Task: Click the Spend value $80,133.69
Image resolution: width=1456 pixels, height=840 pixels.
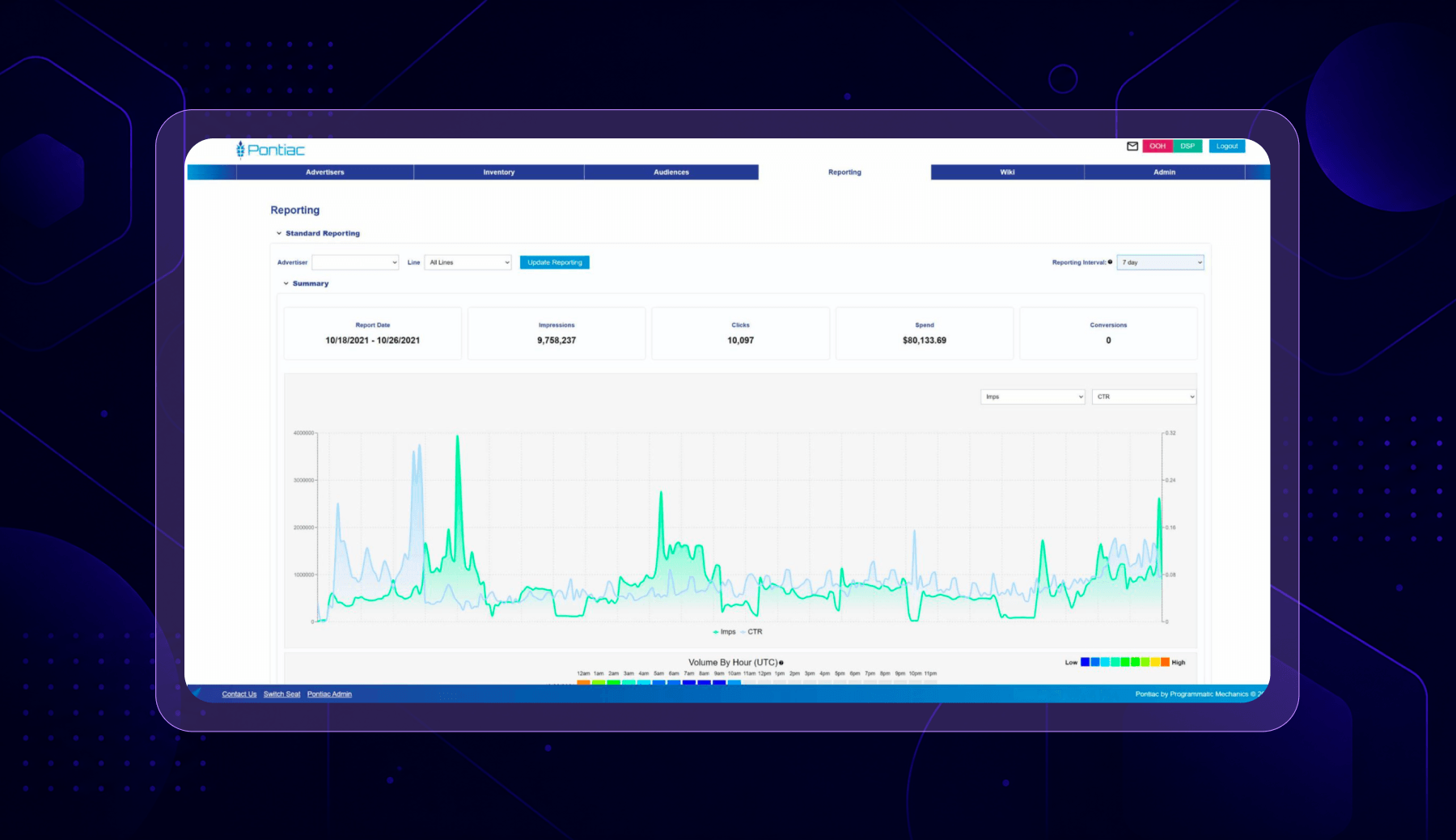Action: [x=925, y=341]
